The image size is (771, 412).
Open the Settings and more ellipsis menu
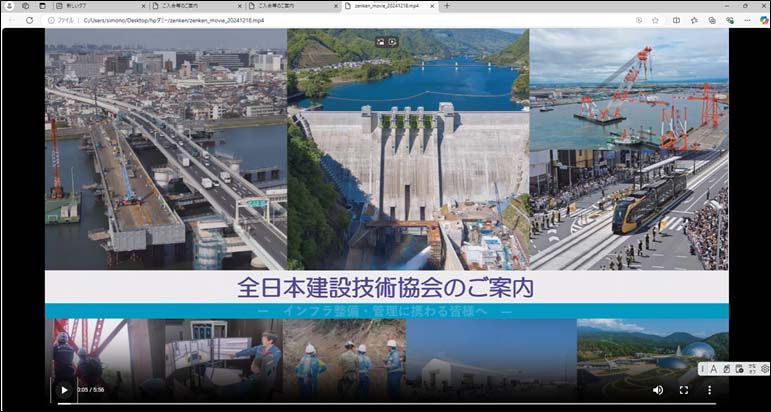(x=747, y=20)
